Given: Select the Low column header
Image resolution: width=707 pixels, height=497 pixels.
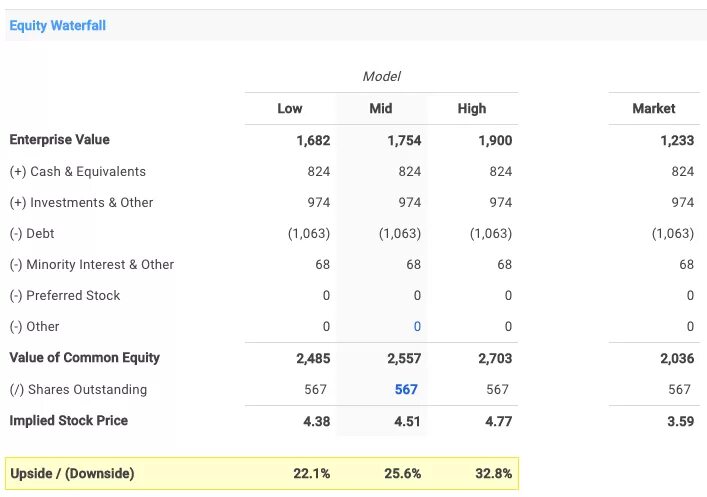Looking at the screenshot, I should 290,108.
